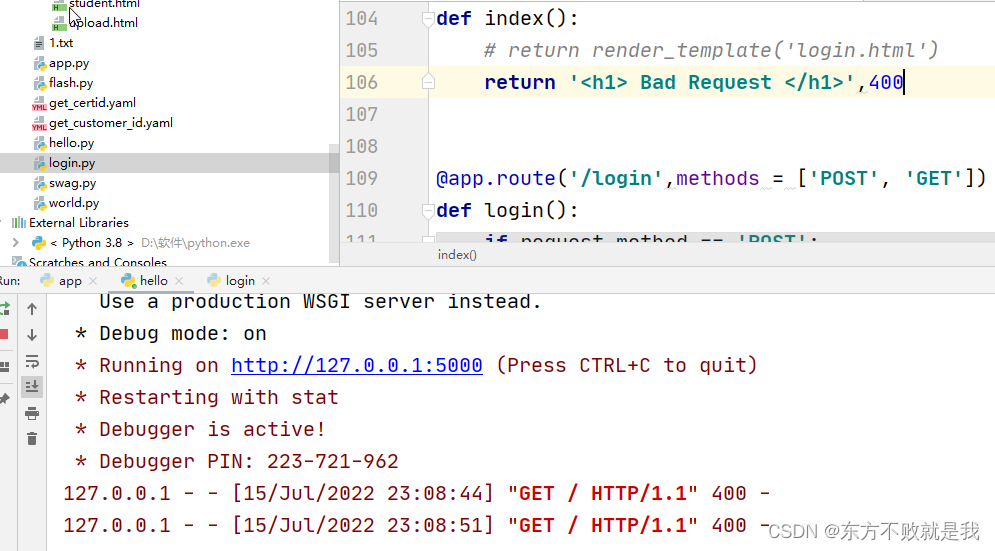Click the project tree vertical scrollbar
Screen dimensions: 995x551
333,203
